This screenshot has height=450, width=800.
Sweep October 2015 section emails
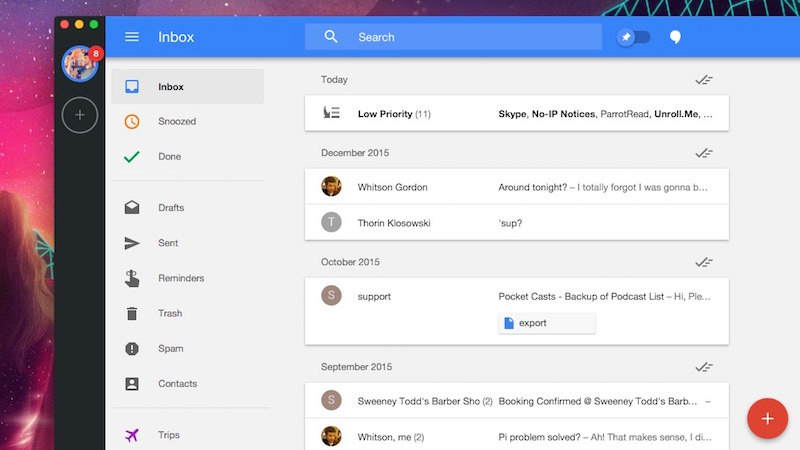pyautogui.click(x=704, y=262)
